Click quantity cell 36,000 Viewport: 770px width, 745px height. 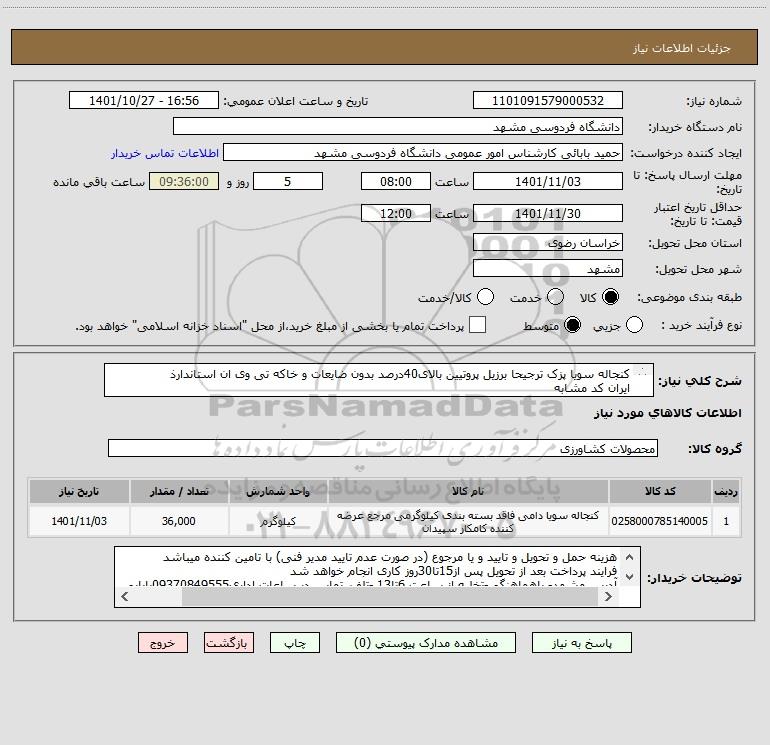[179, 521]
